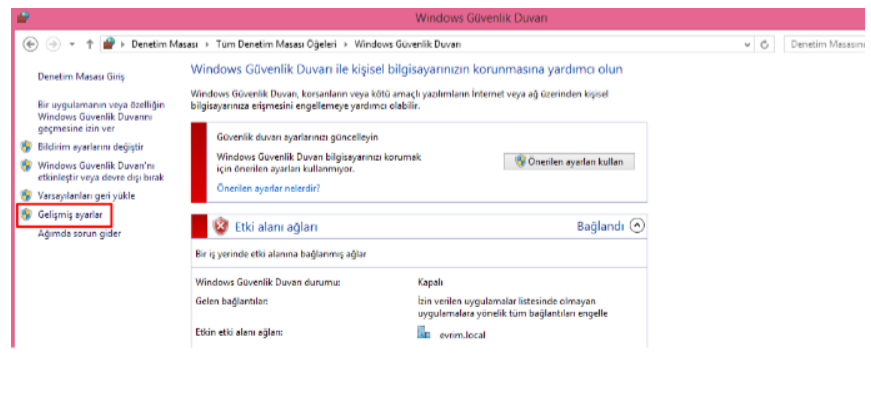Click the Bağlandı status text
Screen dimensions: 871x397
click(x=600, y=227)
